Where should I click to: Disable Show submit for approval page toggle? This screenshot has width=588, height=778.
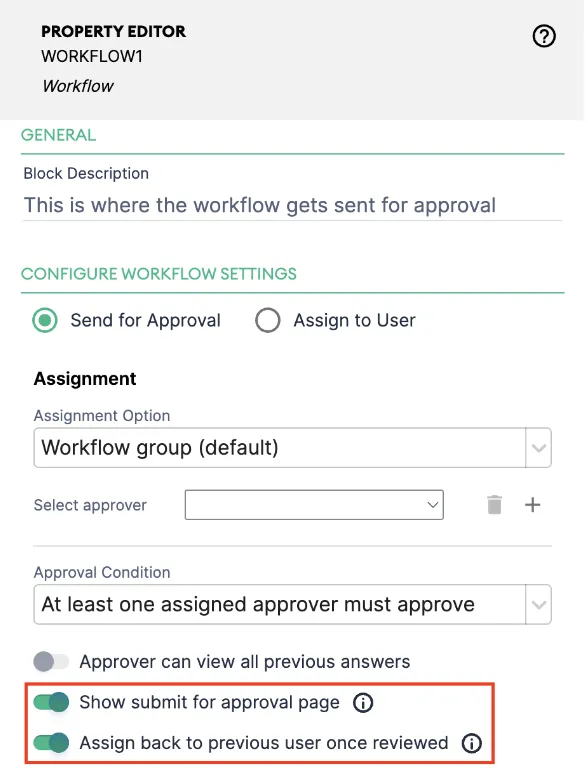coord(51,702)
